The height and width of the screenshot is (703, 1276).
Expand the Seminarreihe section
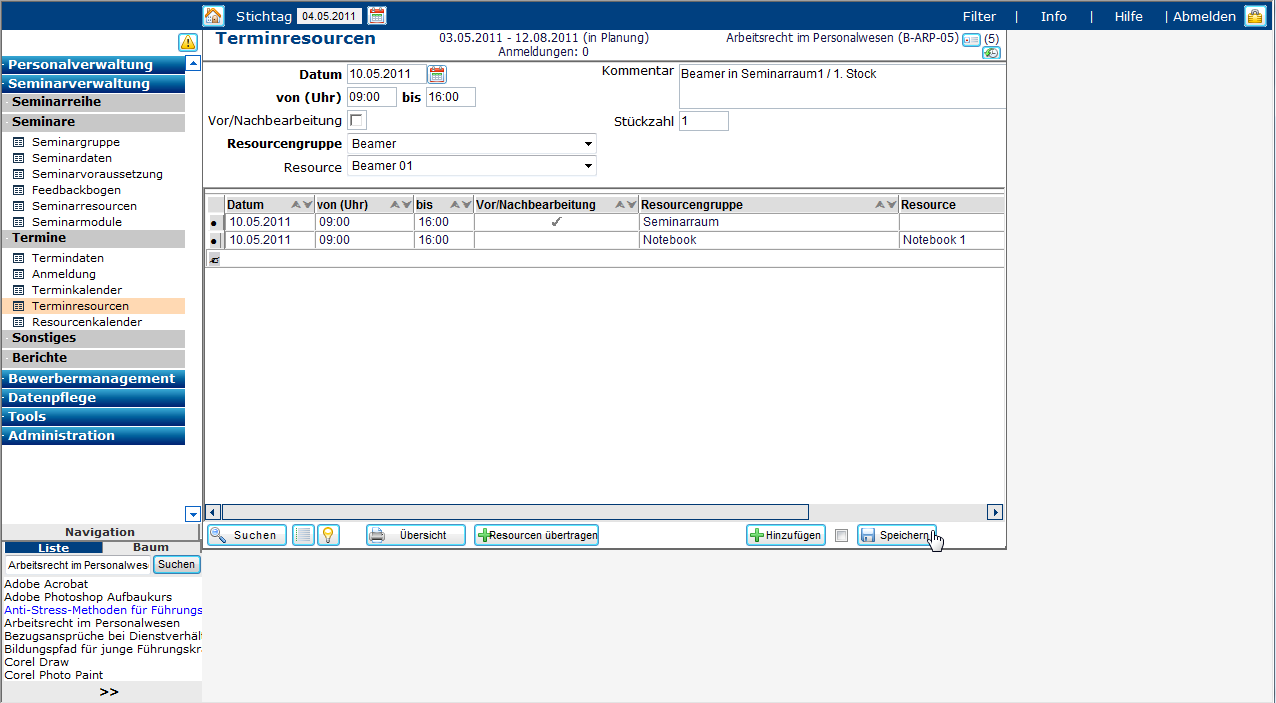[93, 102]
